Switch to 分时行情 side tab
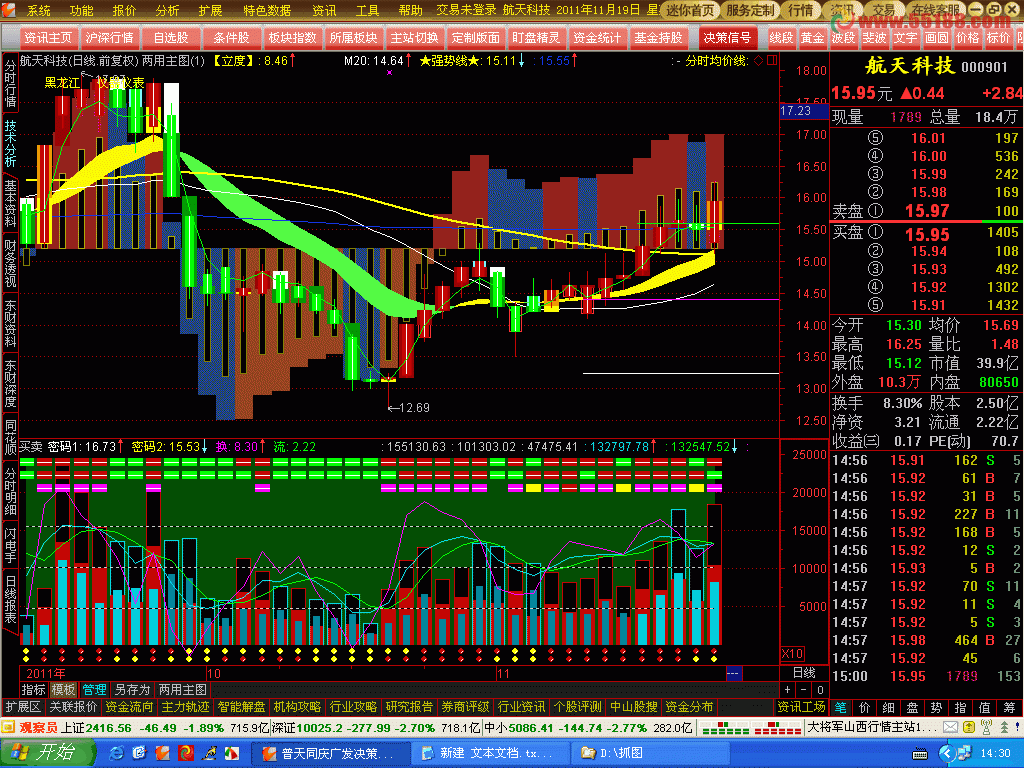The width and height of the screenshot is (1024, 768). [10, 83]
